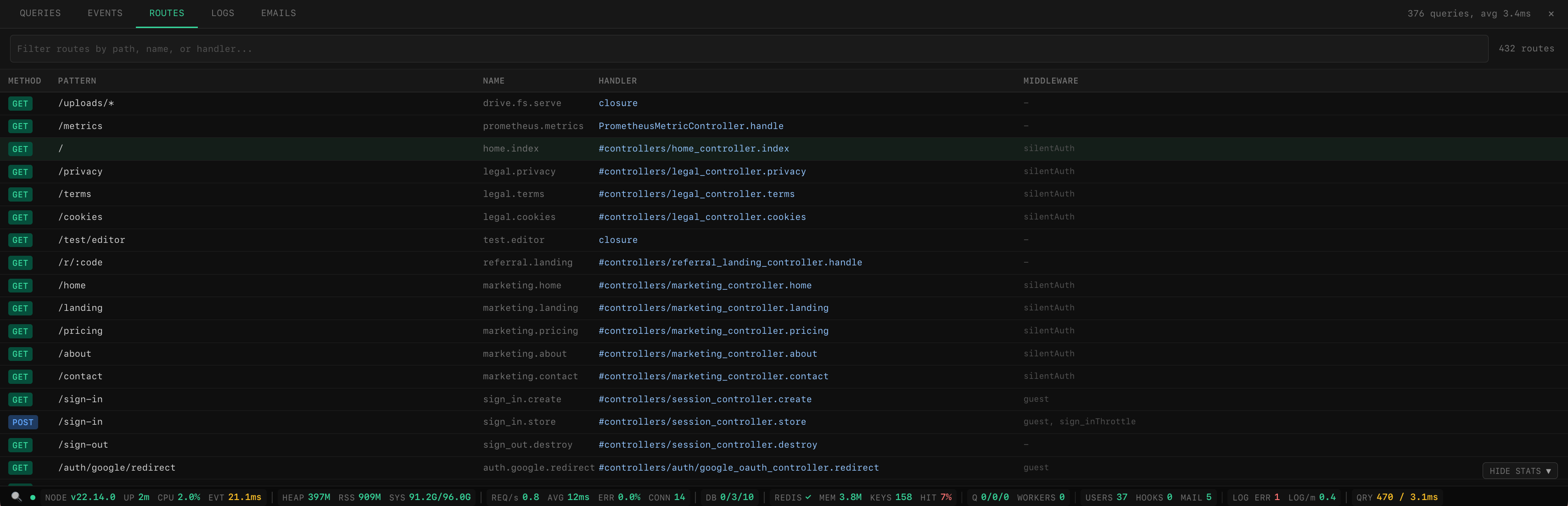Open the Events tab
The height and width of the screenshot is (506, 1568).
click(x=105, y=13)
